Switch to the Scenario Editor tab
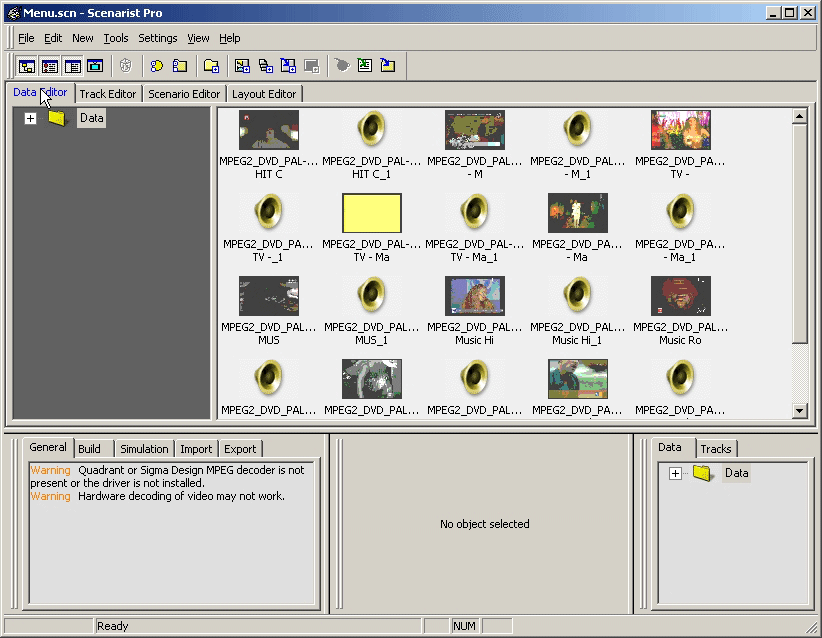 184,94
